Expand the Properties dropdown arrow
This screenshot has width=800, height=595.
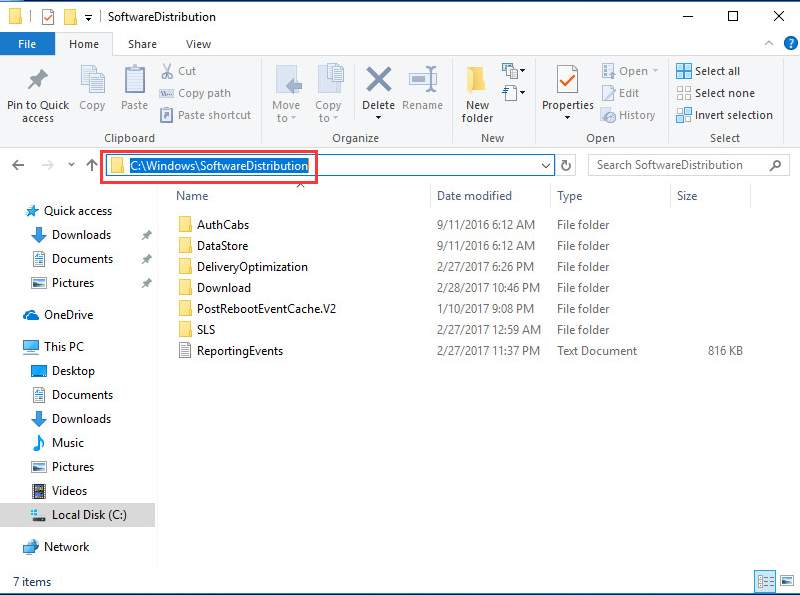pyautogui.click(x=567, y=118)
